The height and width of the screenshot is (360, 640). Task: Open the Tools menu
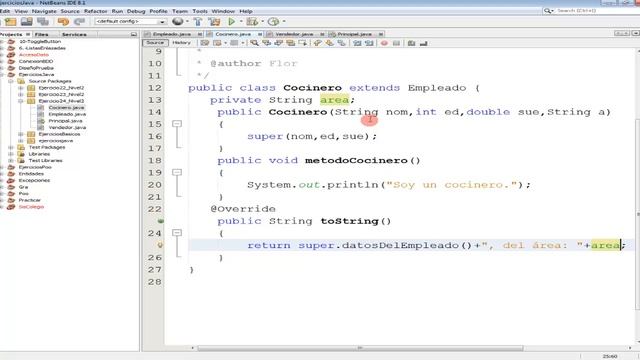pyautogui.click(x=200, y=11)
